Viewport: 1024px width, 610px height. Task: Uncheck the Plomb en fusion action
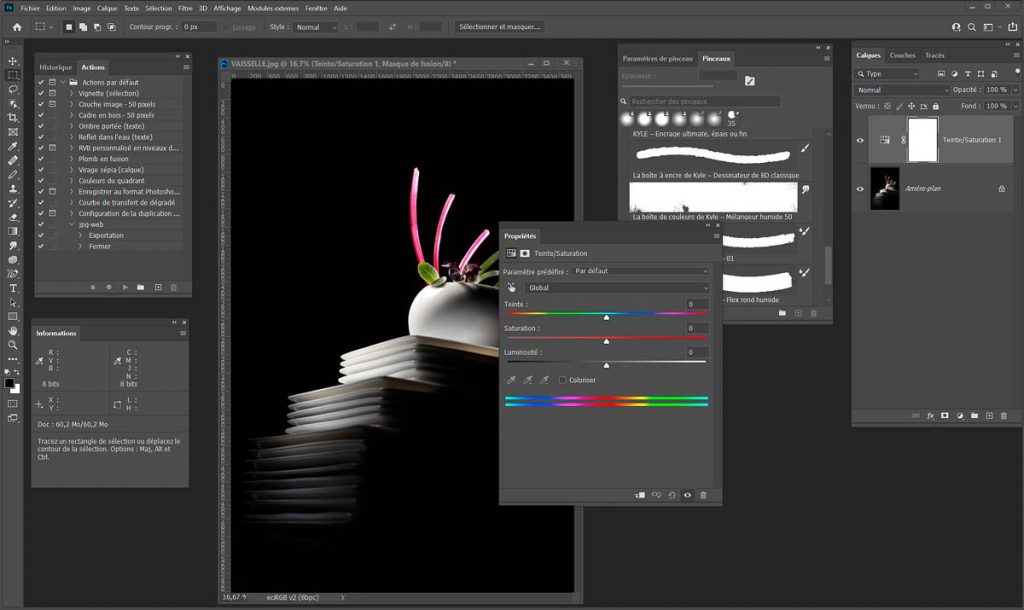(x=41, y=159)
